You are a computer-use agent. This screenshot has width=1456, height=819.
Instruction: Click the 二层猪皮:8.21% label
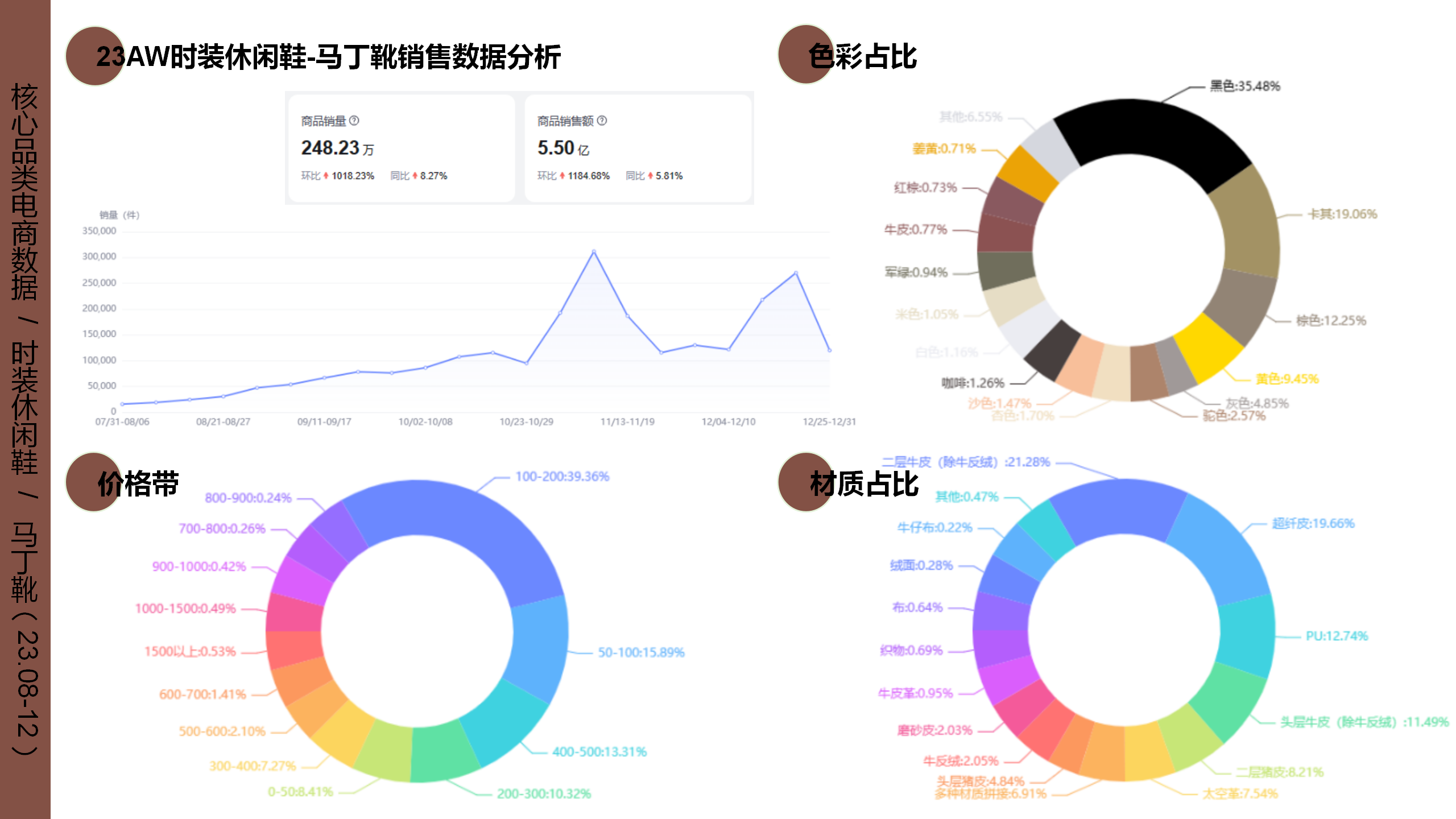[x=1280, y=772]
